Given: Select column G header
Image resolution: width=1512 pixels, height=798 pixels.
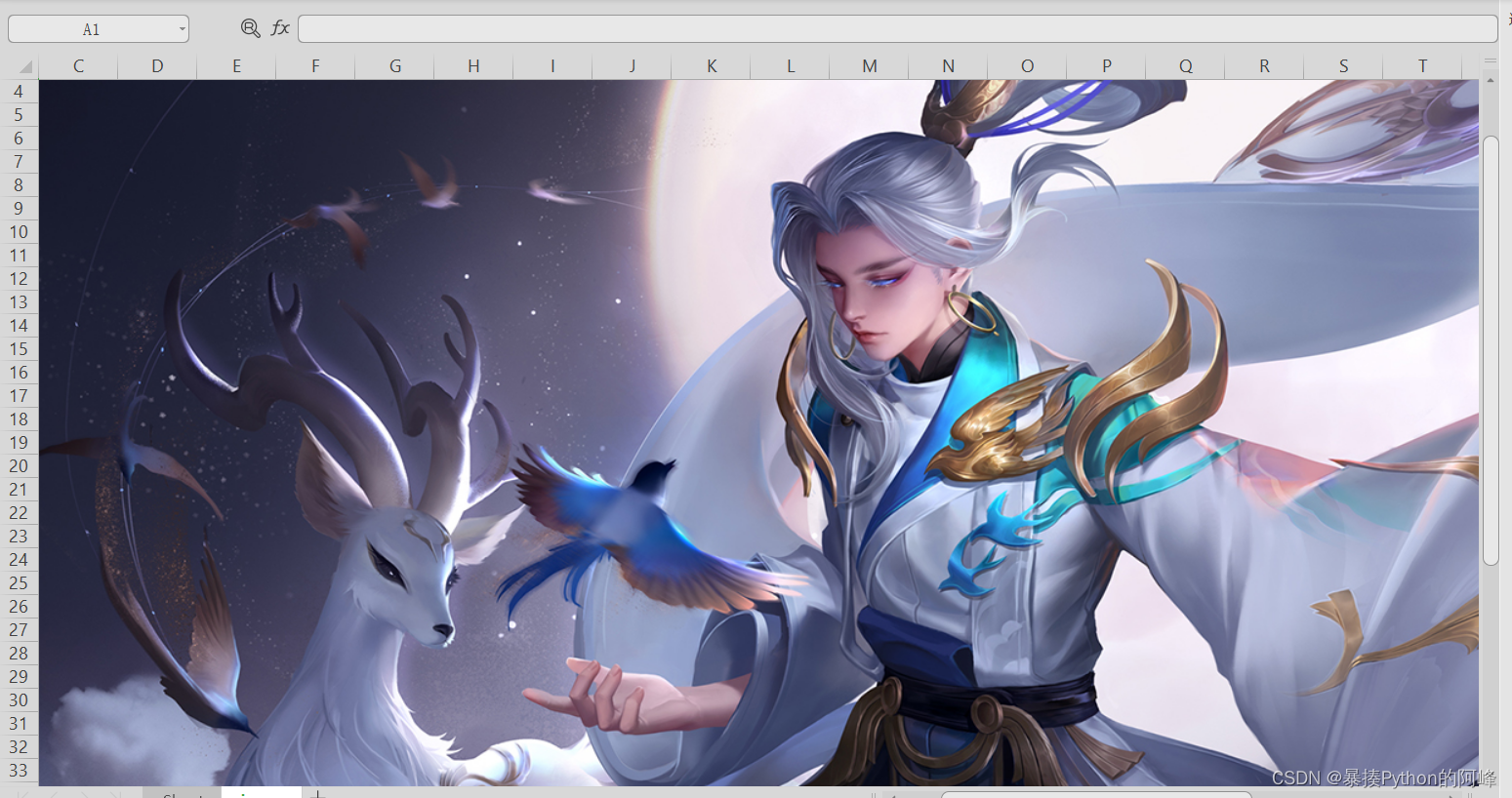Looking at the screenshot, I should tap(394, 66).
